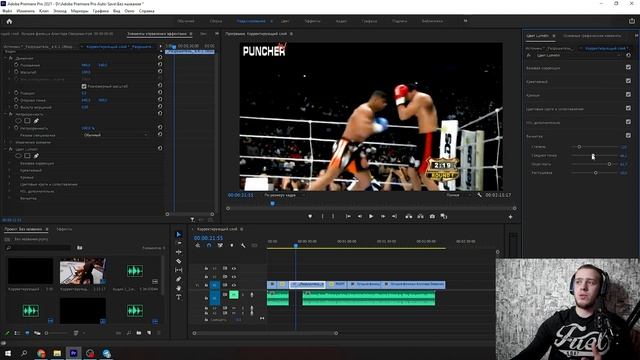This screenshot has width=640, height=360.
Task: Click Quick Export icon at top right
Action: pos(632,21)
